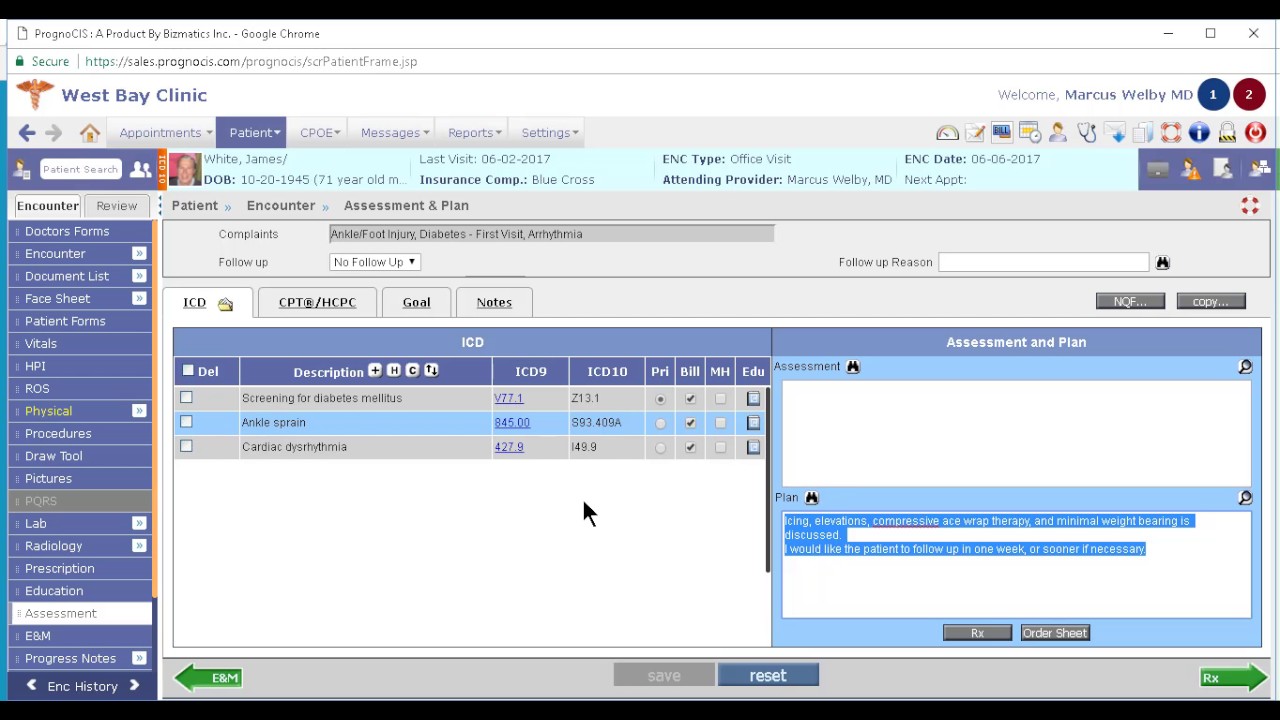The image size is (1280, 720).
Task: Open the CPOE menu dropdown
Action: 320,133
